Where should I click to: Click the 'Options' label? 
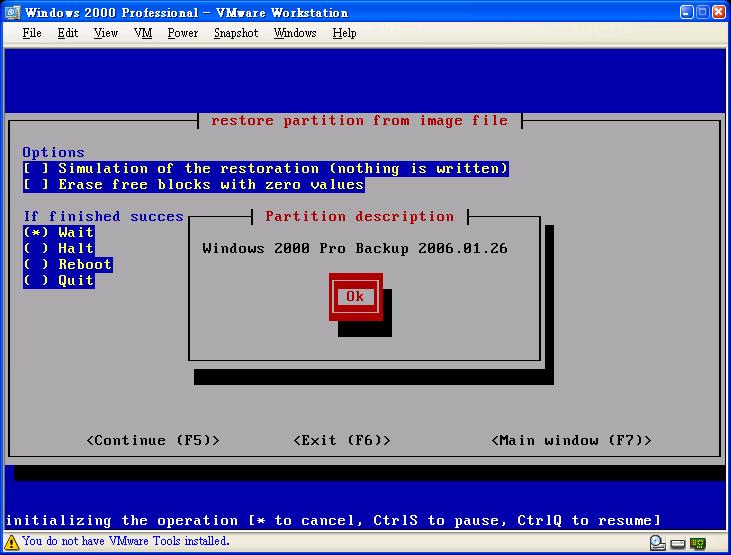[x=54, y=153]
